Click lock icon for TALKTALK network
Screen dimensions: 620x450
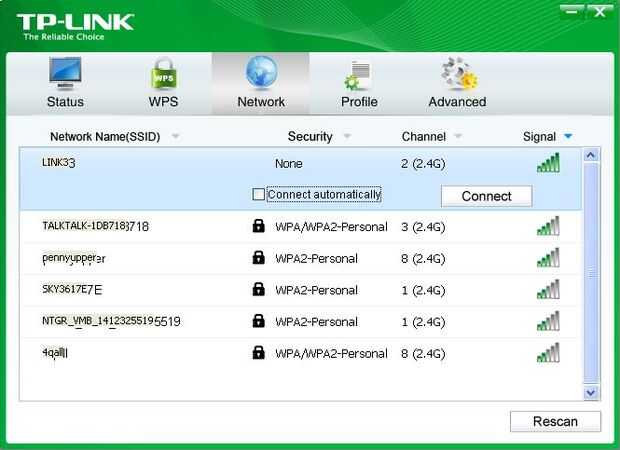(259, 226)
